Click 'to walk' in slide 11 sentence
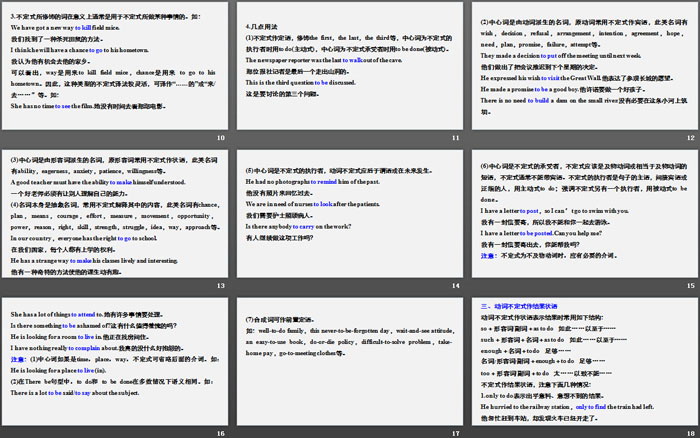The image size is (700, 438). tap(352, 60)
